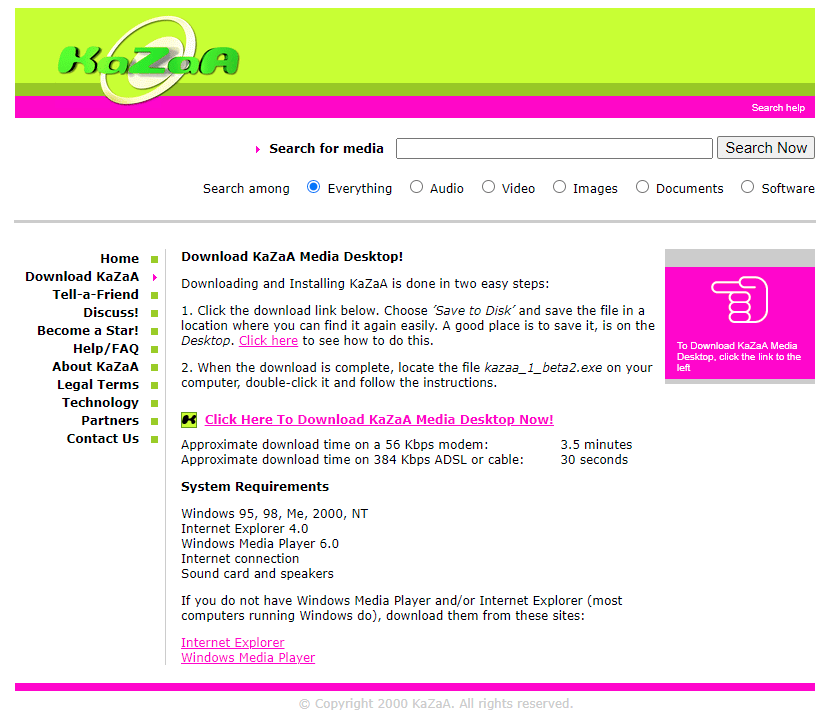The image size is (830, 720).
Task: Select the Software search option
Action: point(747,187)
